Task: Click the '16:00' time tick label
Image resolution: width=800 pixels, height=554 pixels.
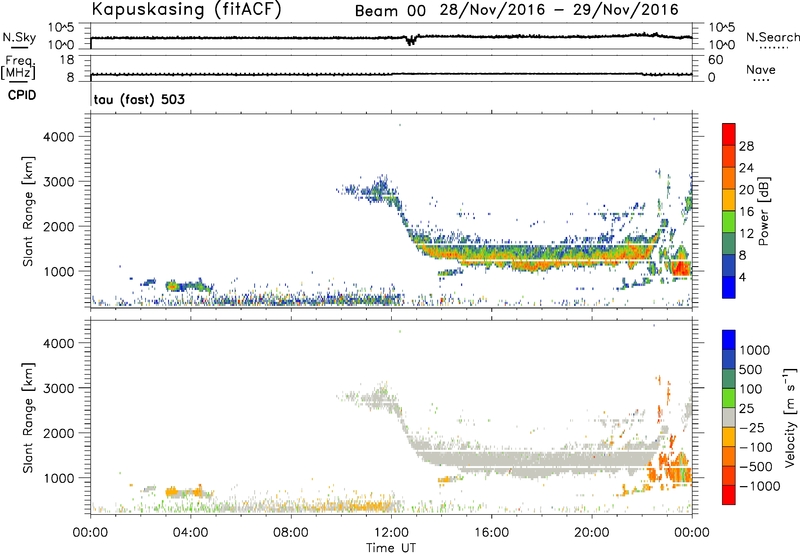Action: tap(491, 533)
